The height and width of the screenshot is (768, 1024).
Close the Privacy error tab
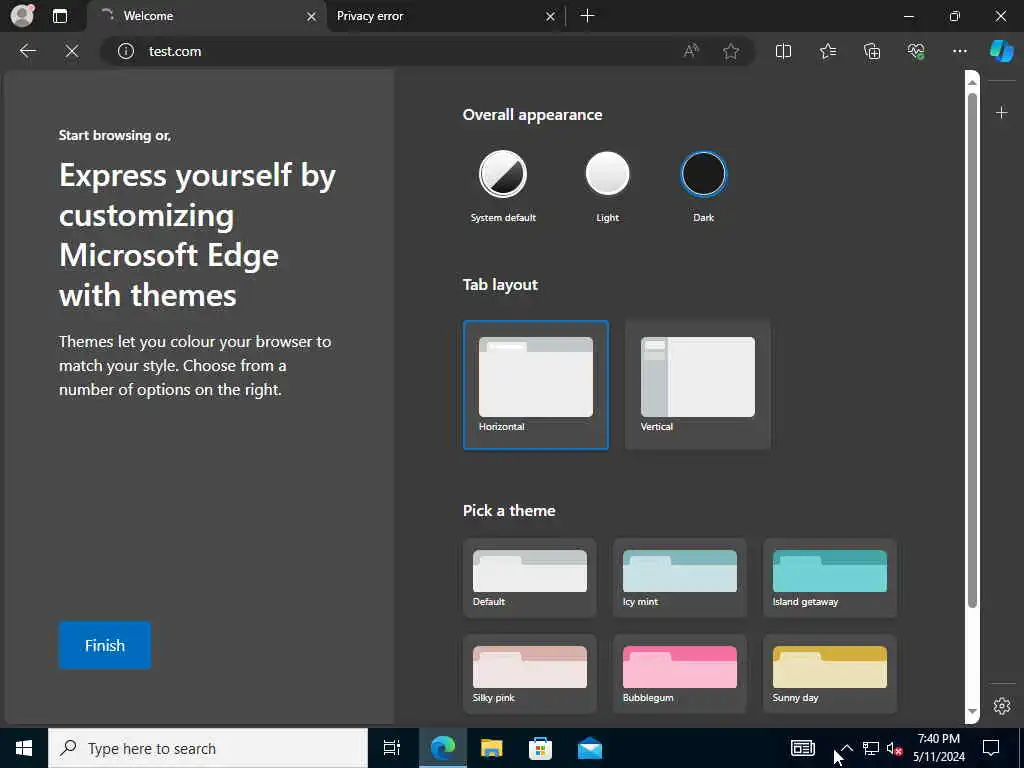coord(551,16)
